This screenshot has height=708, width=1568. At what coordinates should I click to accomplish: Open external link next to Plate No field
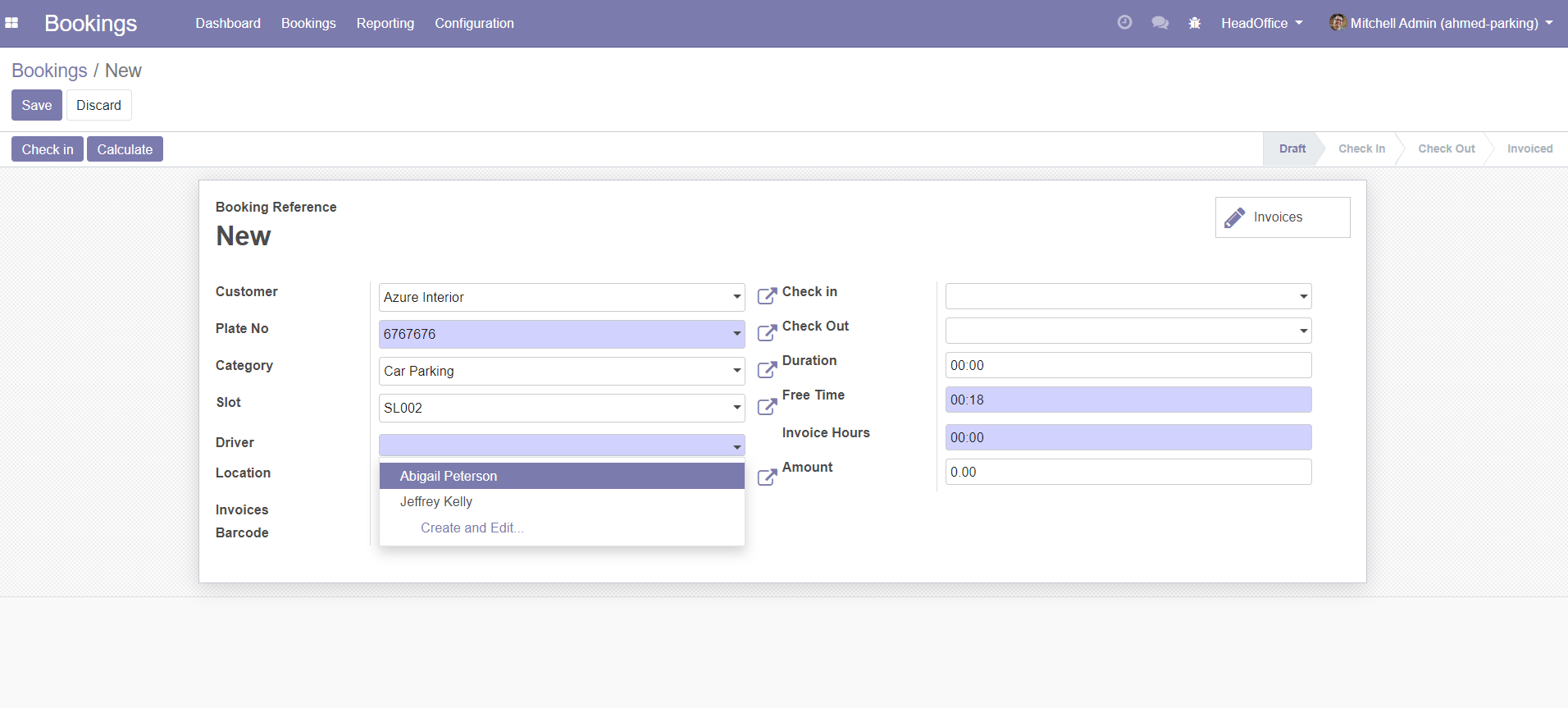point(767,333)
